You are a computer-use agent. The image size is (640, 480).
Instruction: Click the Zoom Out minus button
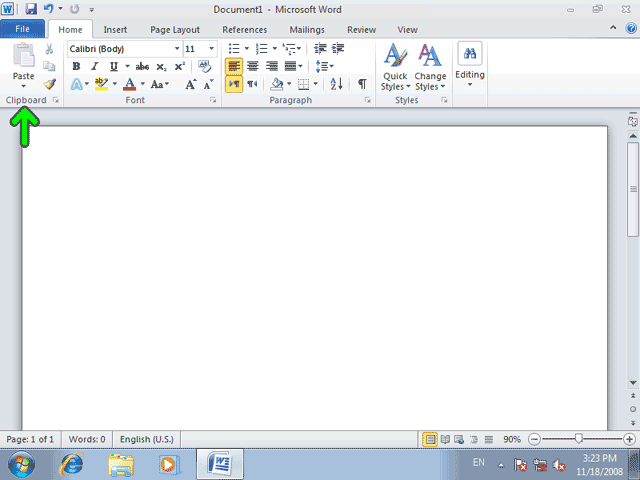(x=534, y=439)
